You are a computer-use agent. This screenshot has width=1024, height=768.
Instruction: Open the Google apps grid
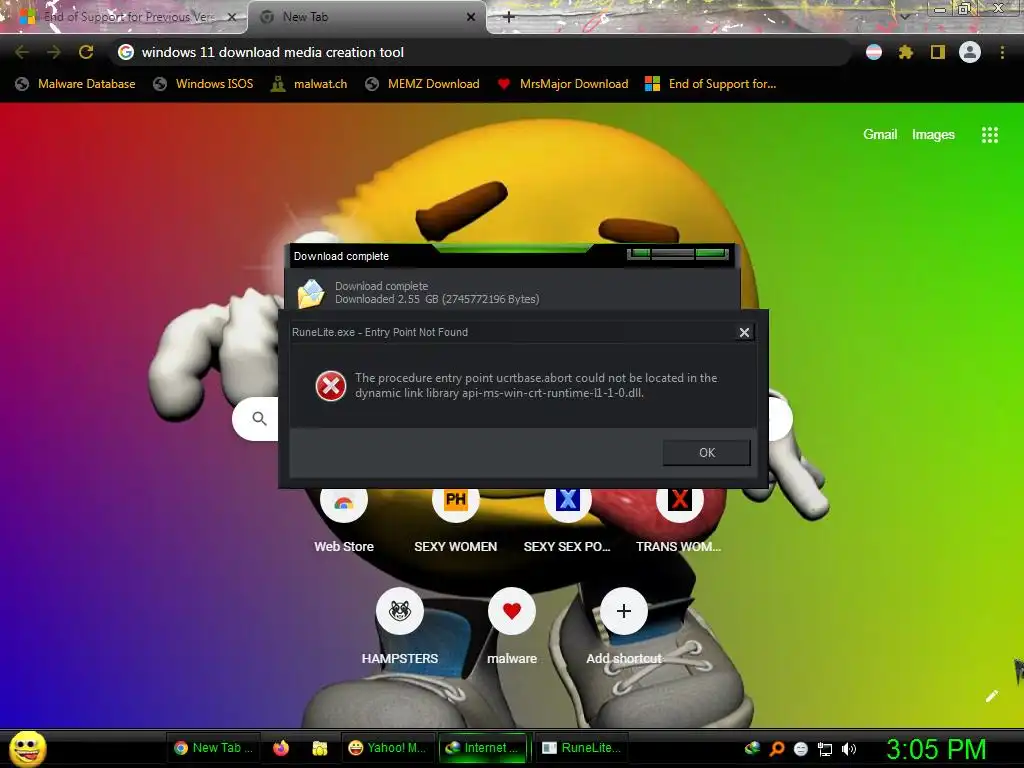989,135
